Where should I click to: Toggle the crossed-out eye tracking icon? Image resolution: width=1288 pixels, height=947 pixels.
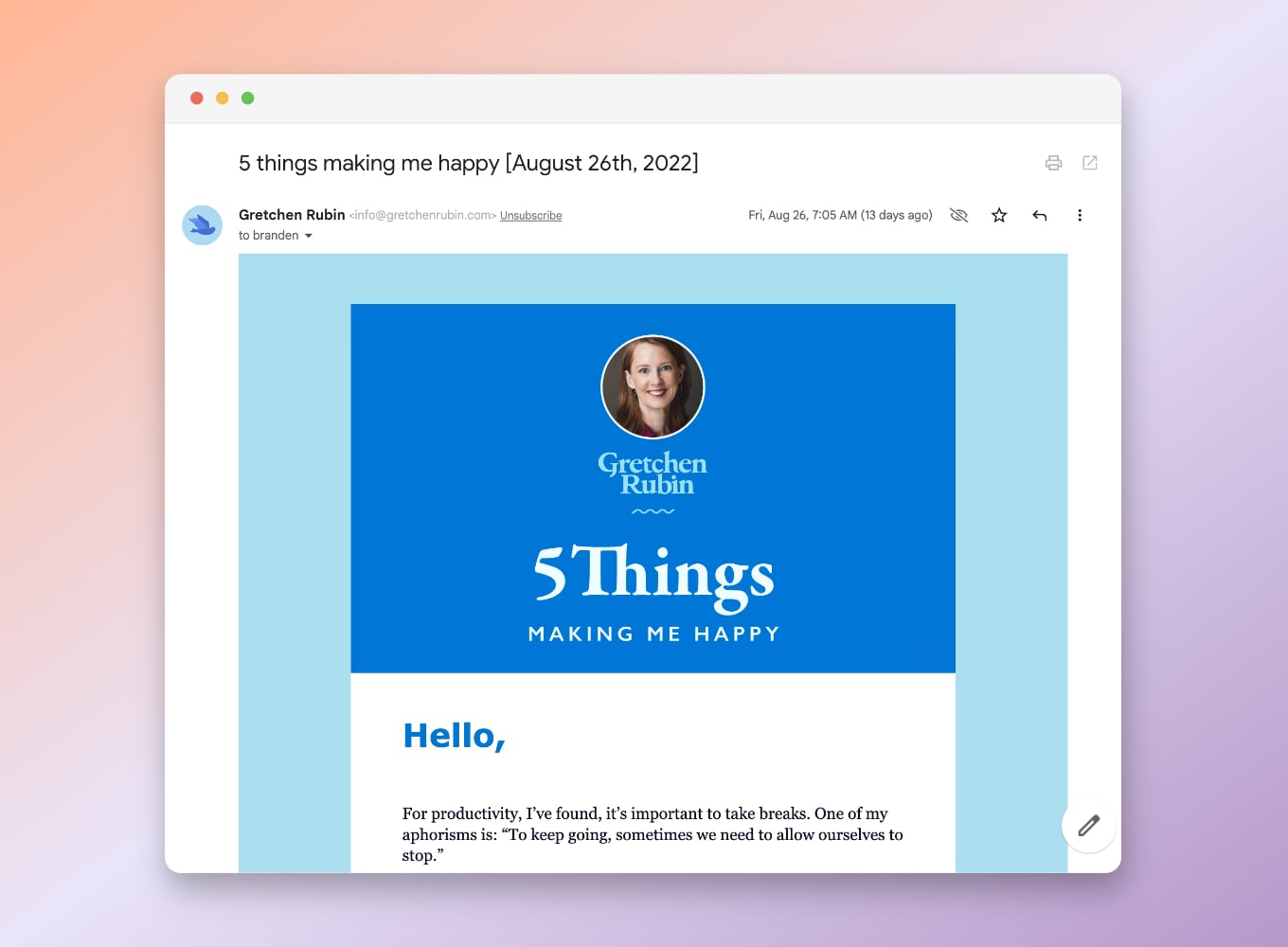click(x=958, y=215)
